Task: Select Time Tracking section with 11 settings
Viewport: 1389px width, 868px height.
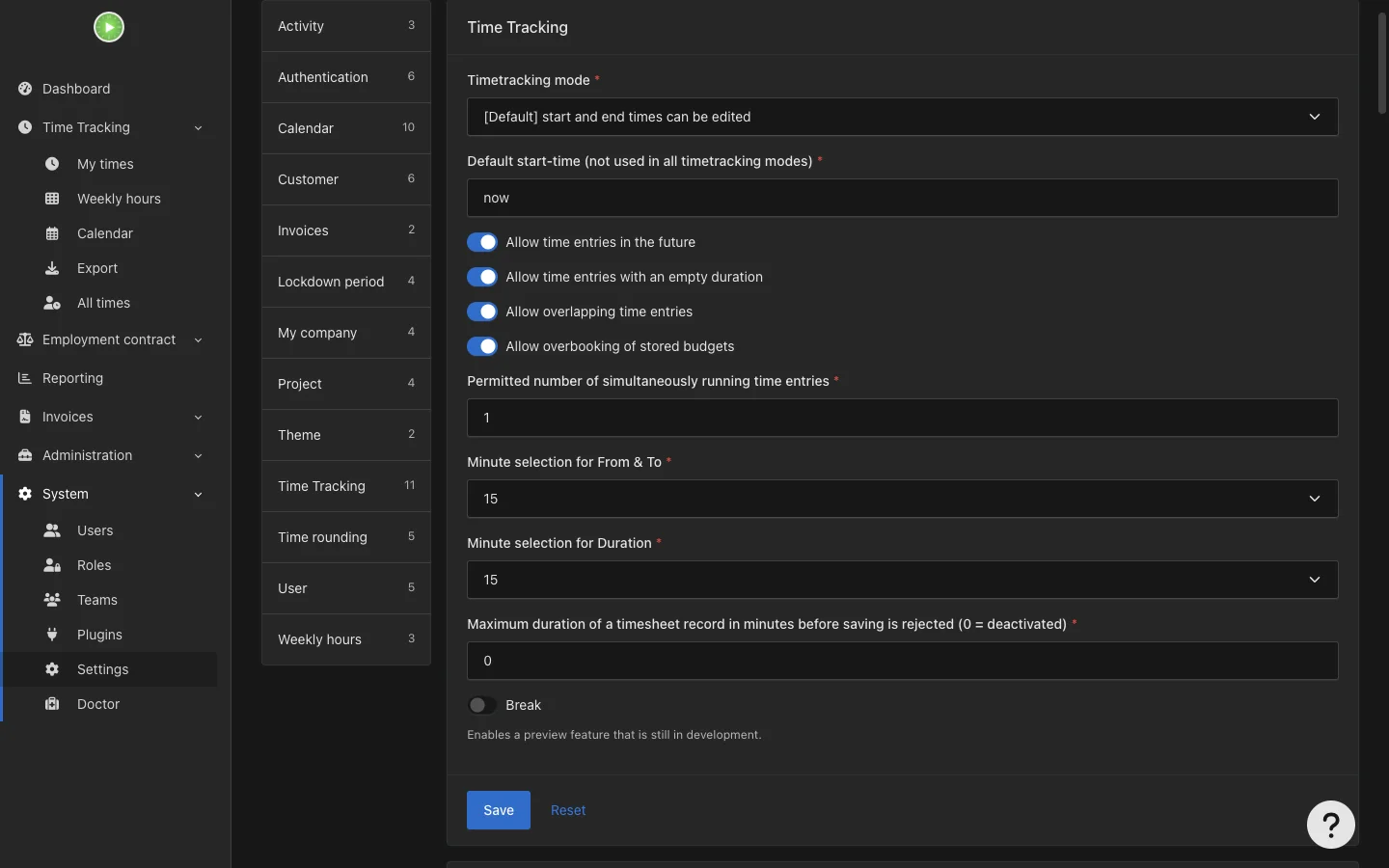Action: (x=346, y=486)
